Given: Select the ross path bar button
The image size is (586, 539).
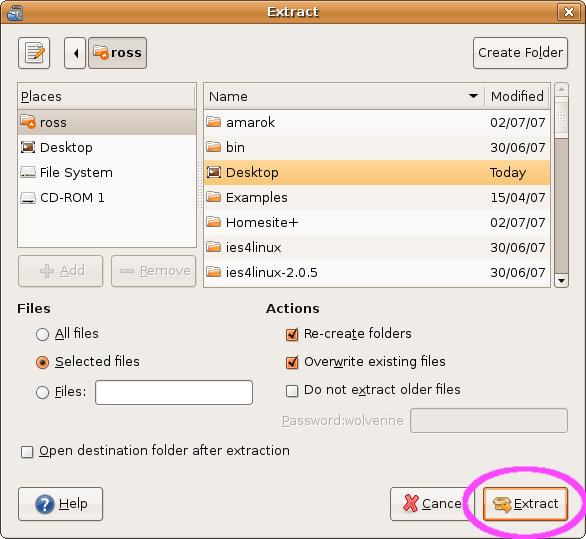Looking at the screenshot, I should (117, 53).
